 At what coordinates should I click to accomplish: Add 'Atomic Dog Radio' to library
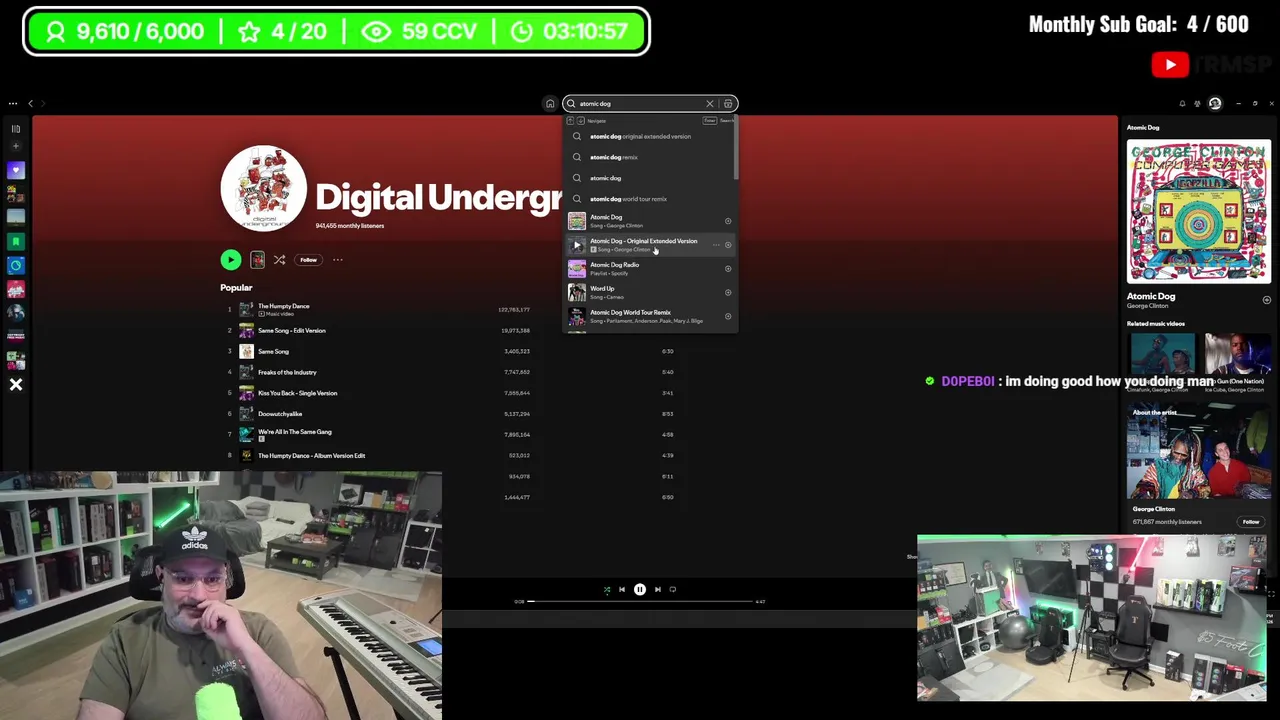coord(728,269)
